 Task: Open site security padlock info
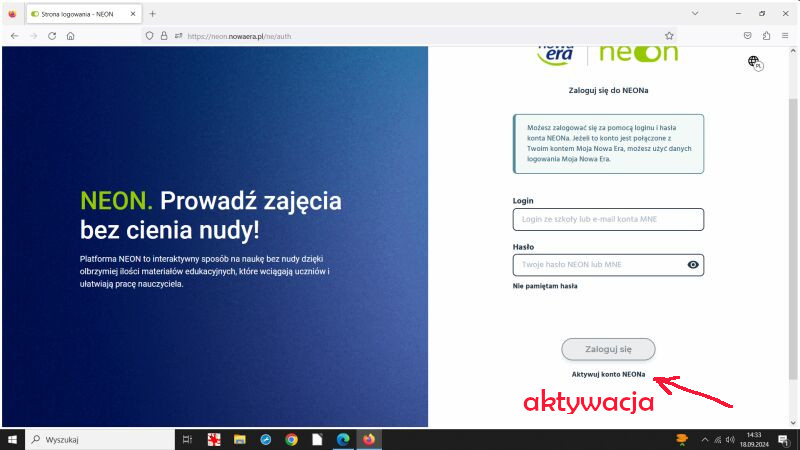pos(164,36)
